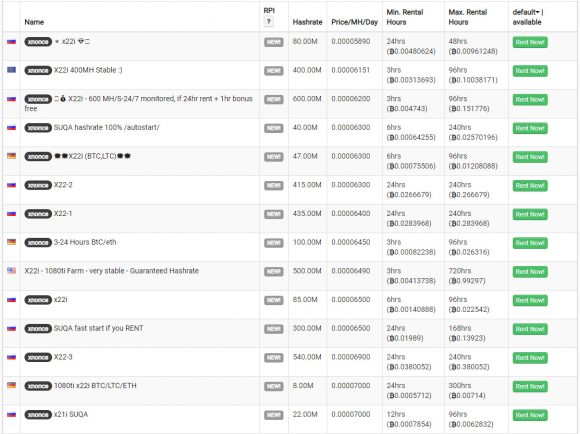Sort the table by the Price/MH/Day header
Image resolution: width=580 pixels, height=434 pixels.
354,22
